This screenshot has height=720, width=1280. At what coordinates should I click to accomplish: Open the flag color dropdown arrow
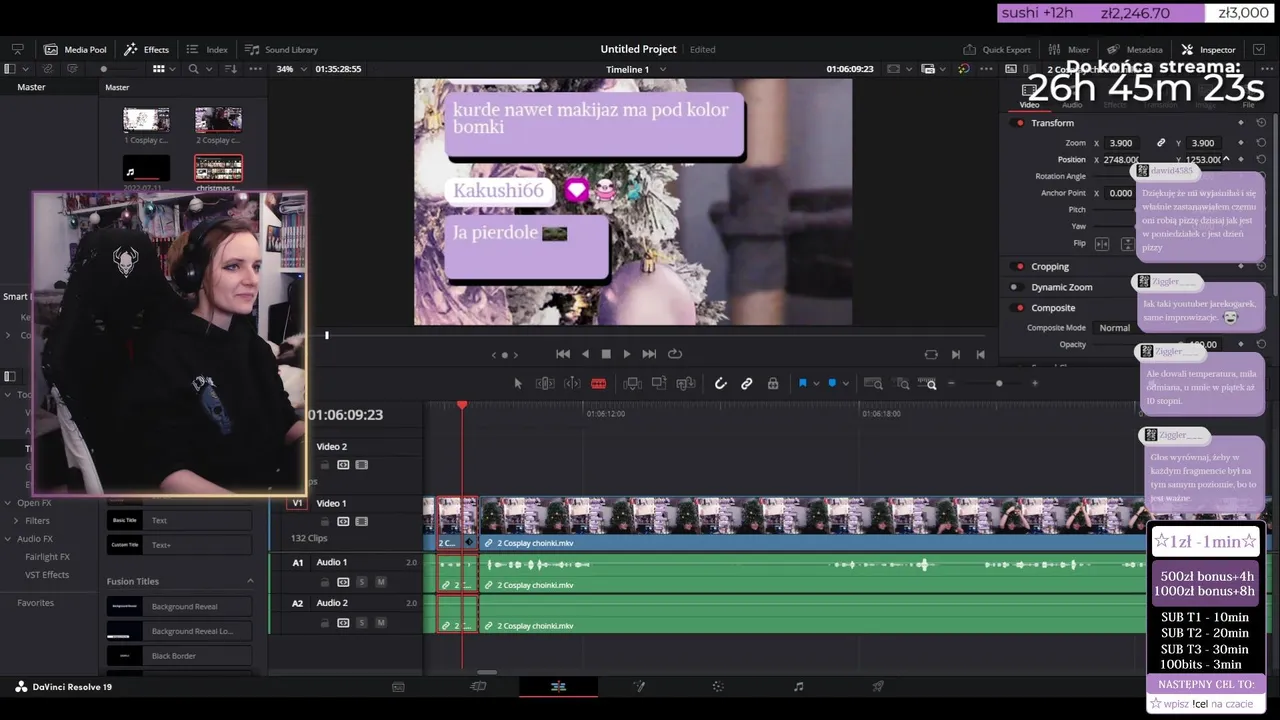816,384
